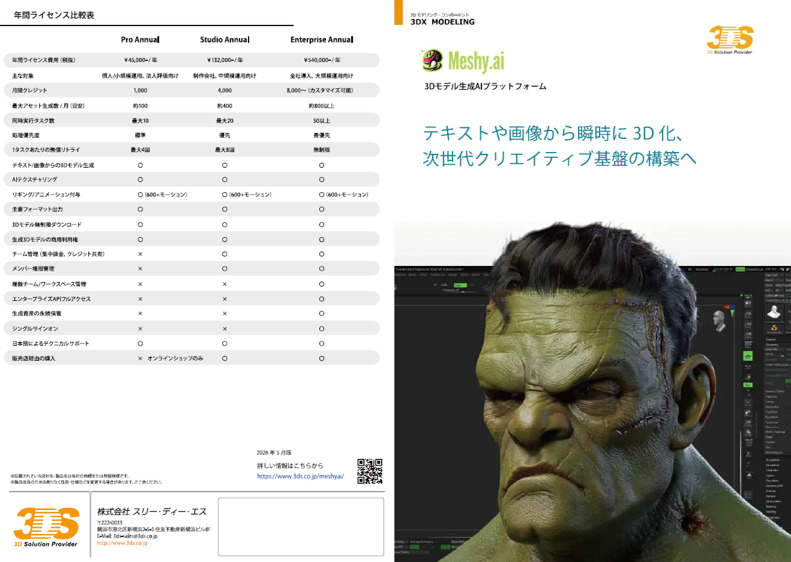Click the '3Dモデル生成AIプラットフォーム' subtitle

click(485, 86)
